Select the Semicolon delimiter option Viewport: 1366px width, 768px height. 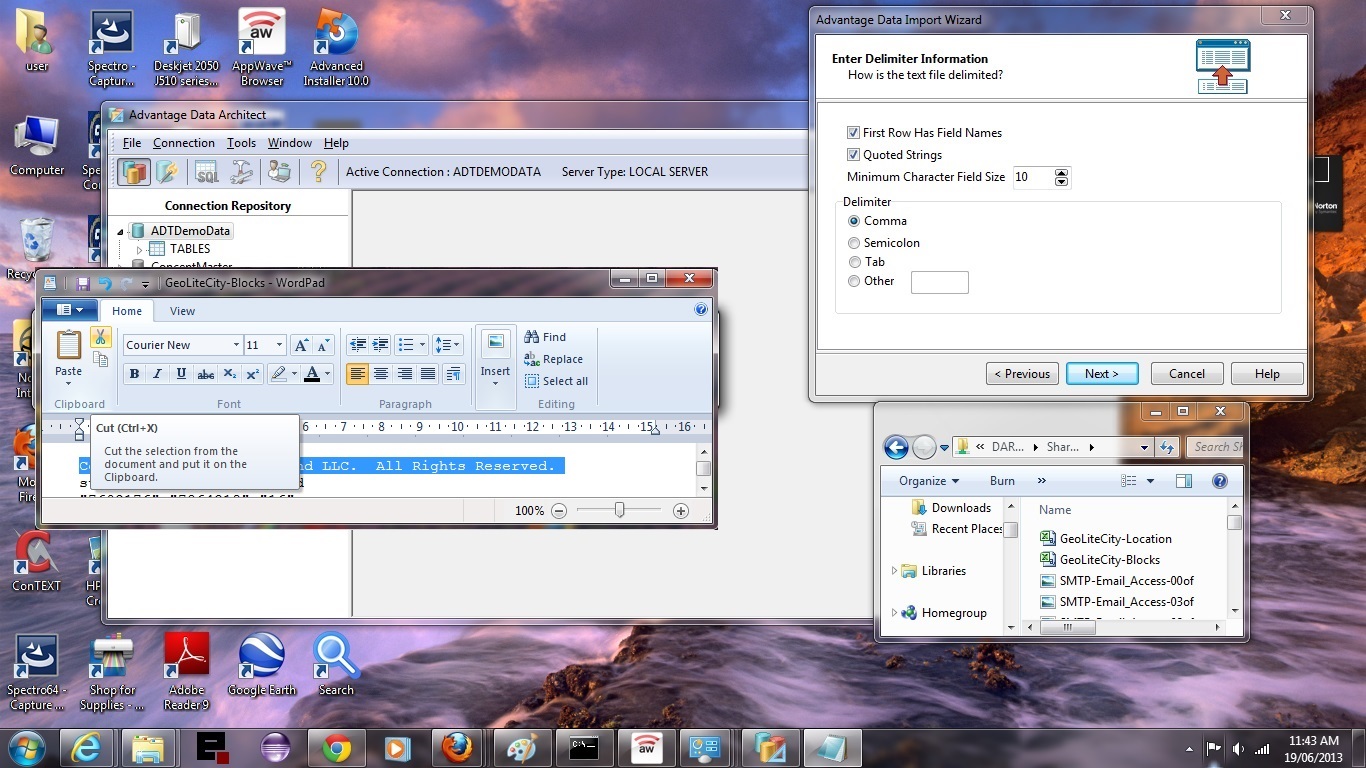coord(854,243)
